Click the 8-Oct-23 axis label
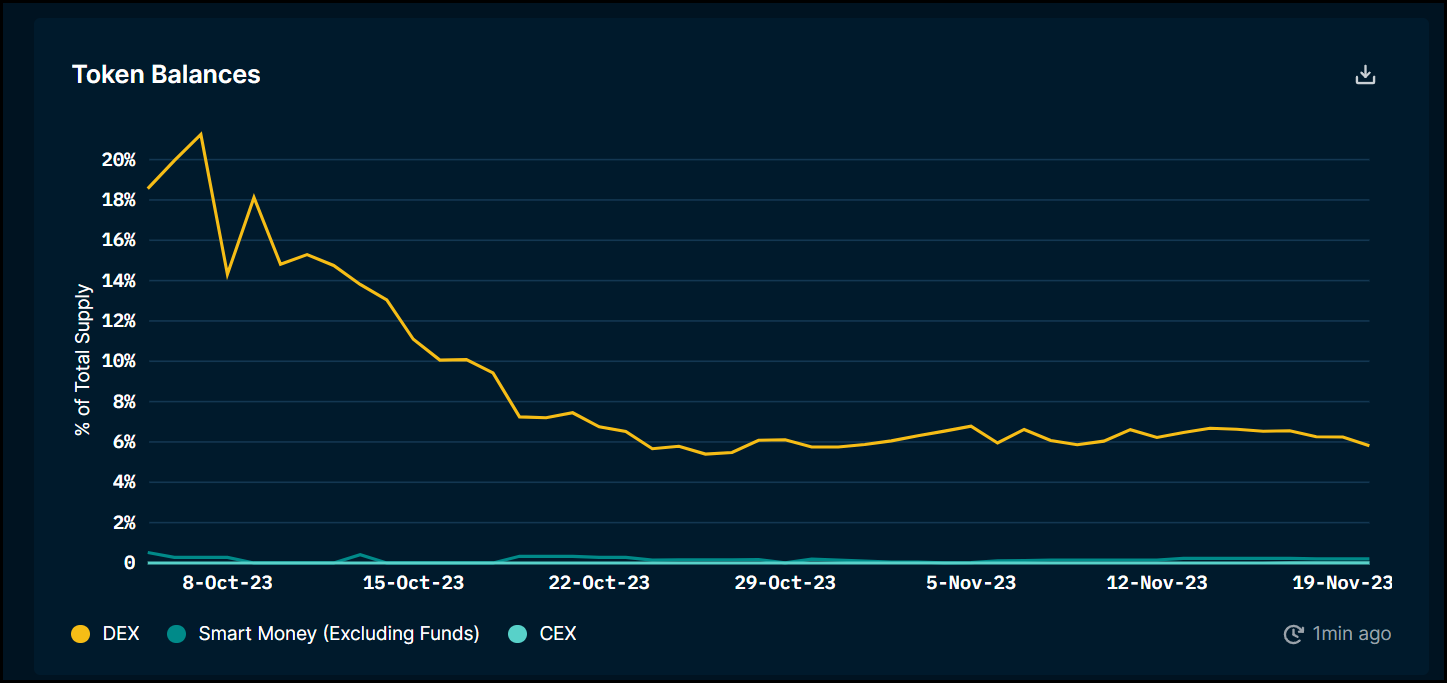The width and height of the screenshot is (1447, 683). [227, 583]
